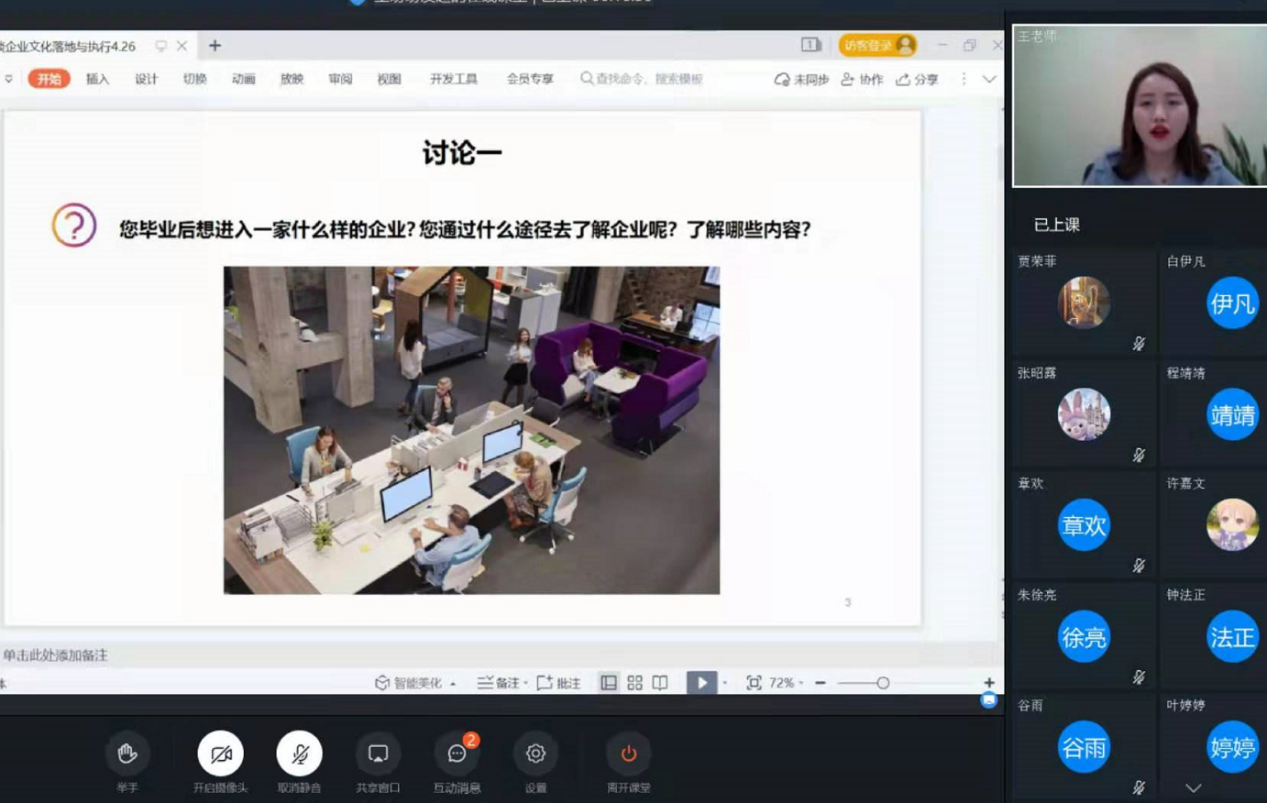Decrease zoom with the minus button
This screenshot has height=803, width=1267.
coord(820,683)
